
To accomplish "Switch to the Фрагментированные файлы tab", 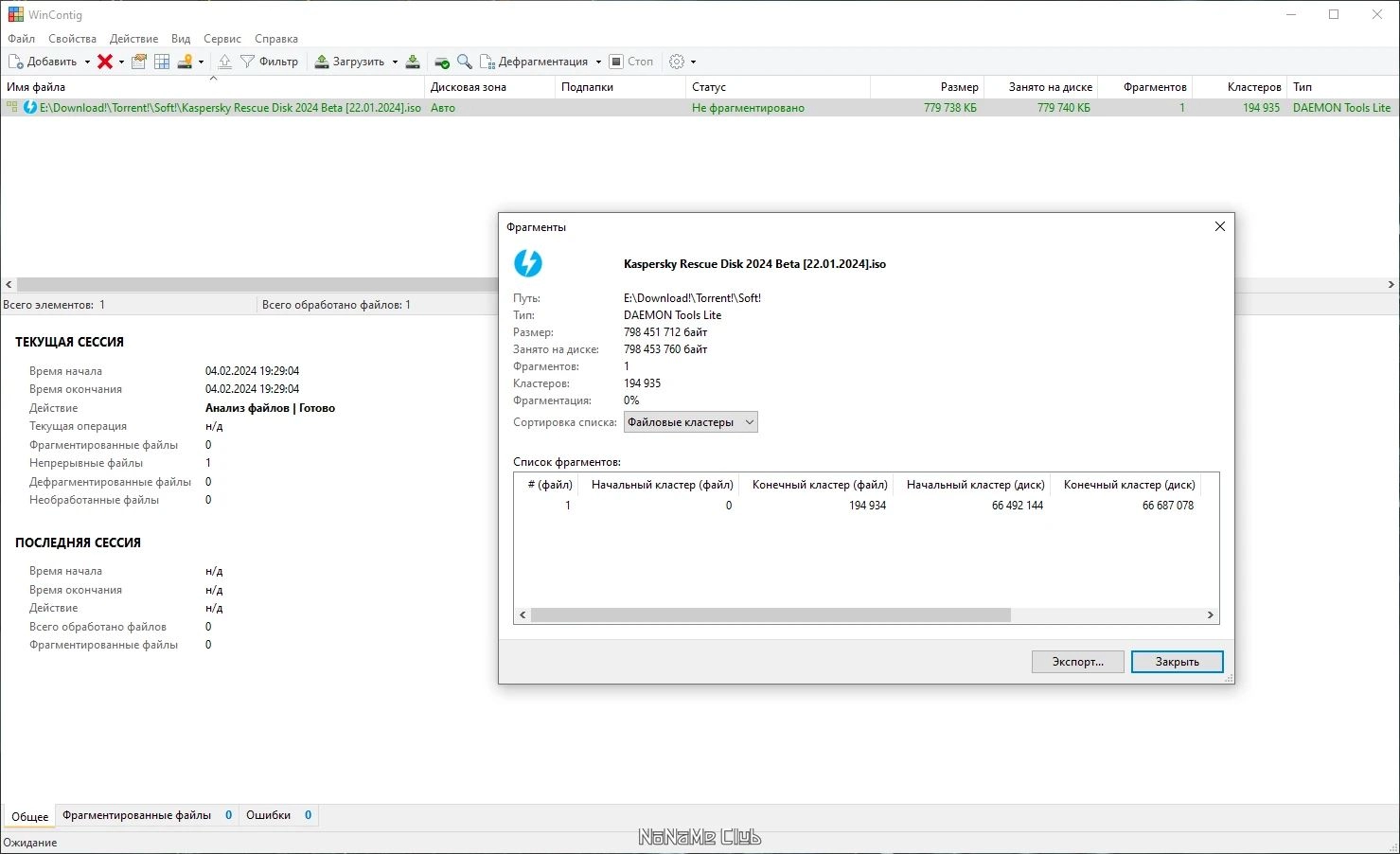I will (147, 815).
